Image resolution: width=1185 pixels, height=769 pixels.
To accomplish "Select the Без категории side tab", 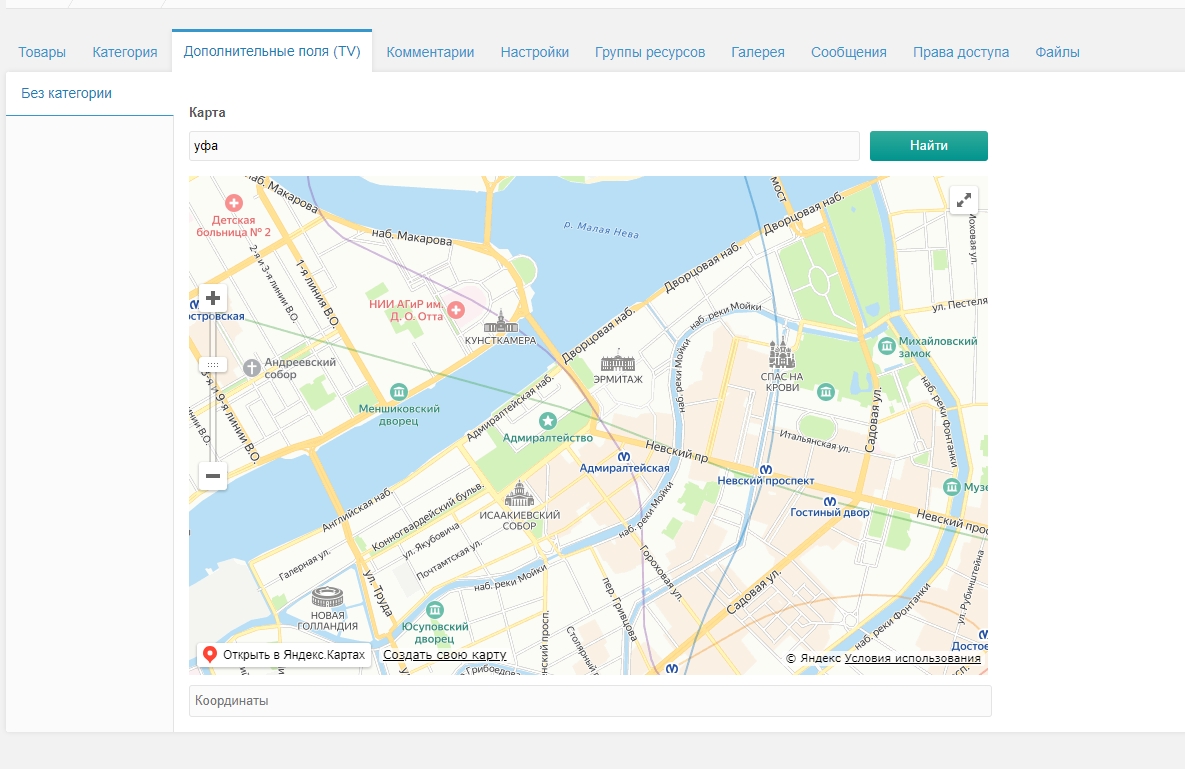I will coord(66,93).
